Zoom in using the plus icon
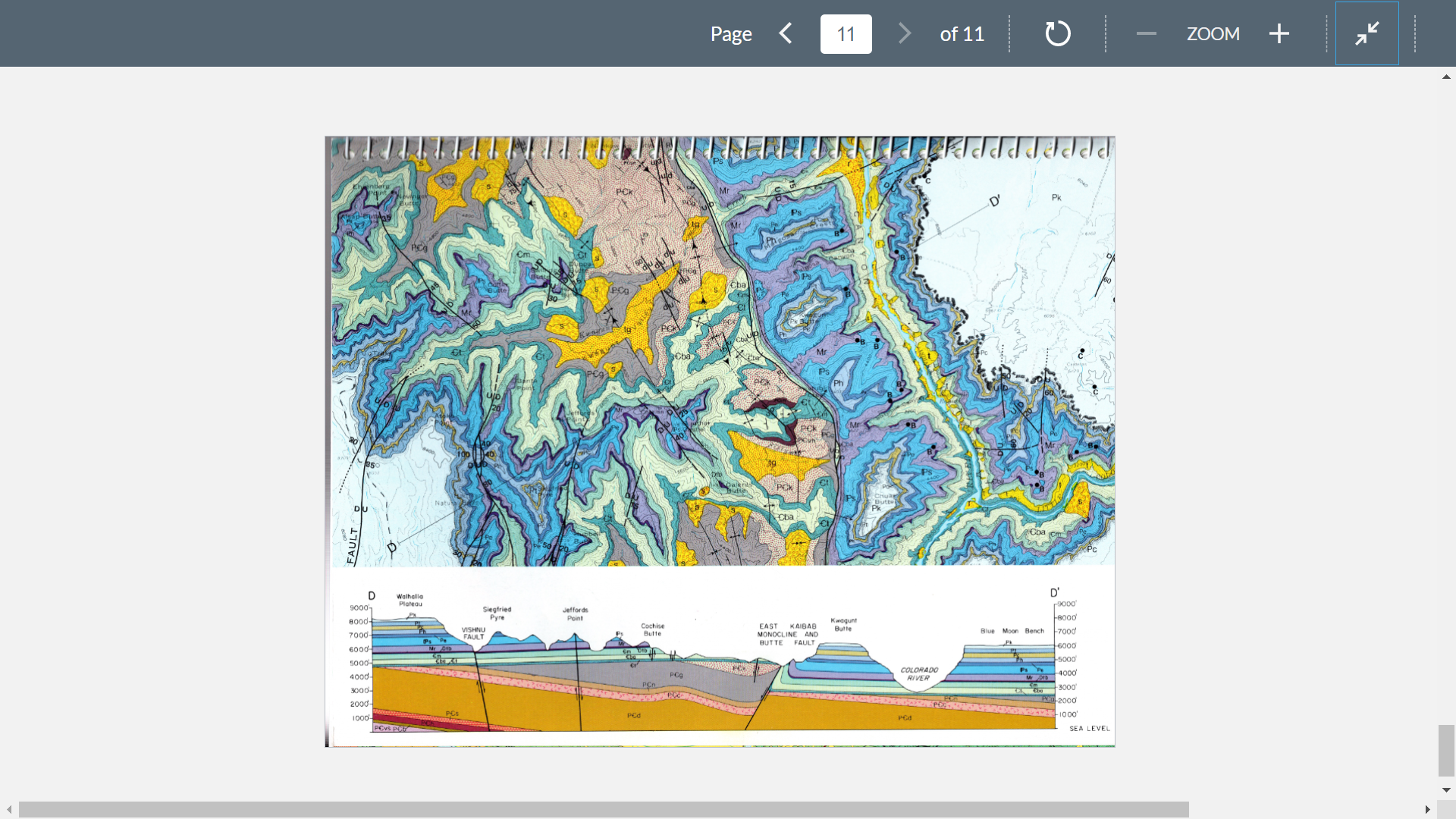Screen dimensions: 1456x819 click(x=1279, y=33)
